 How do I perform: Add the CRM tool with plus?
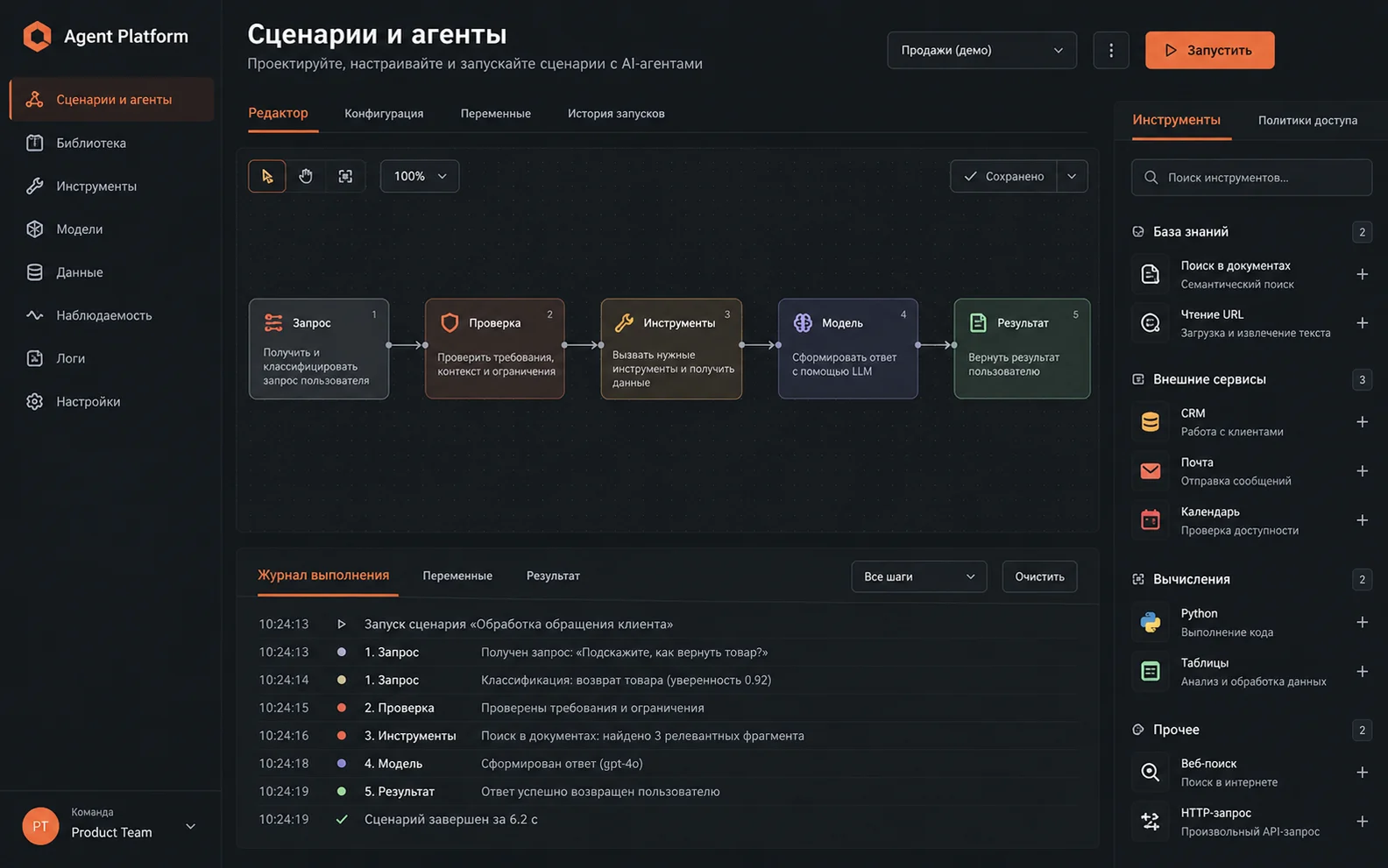(1362, 422)
